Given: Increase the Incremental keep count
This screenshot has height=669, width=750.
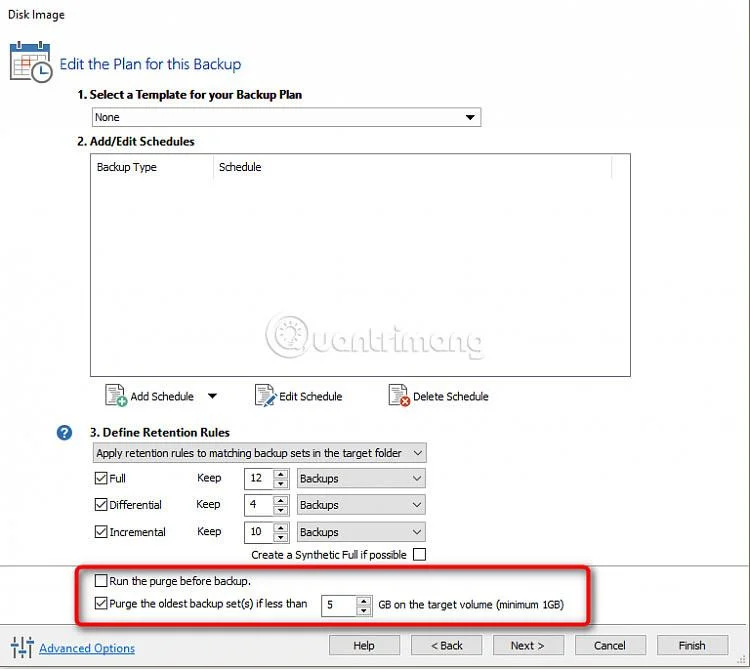Looking at the screenshot, I should [x=281, y=527].
